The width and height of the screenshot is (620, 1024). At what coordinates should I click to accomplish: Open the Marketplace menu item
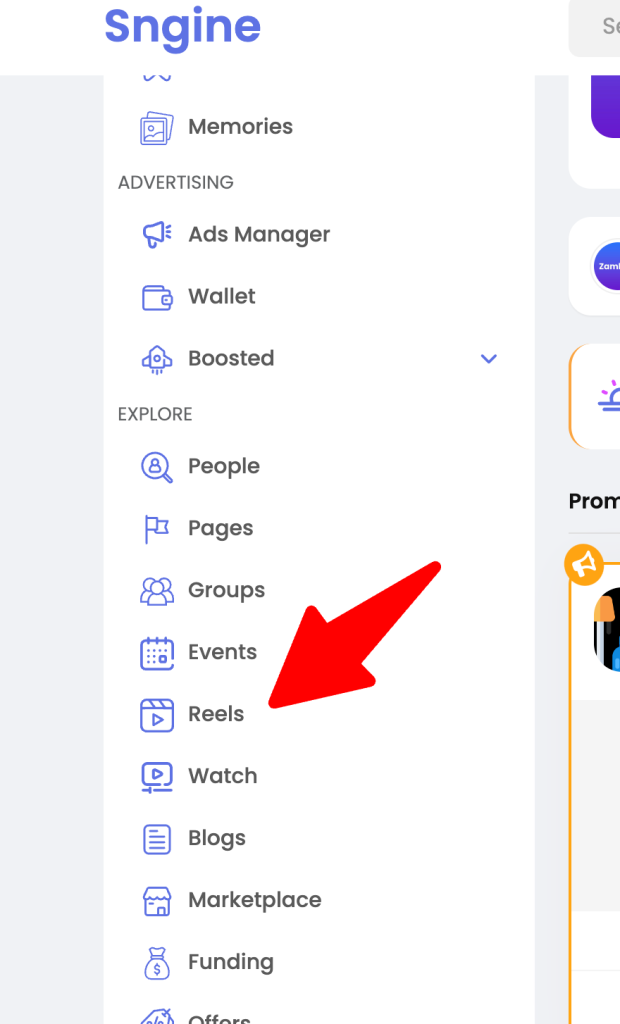[255, 900]
